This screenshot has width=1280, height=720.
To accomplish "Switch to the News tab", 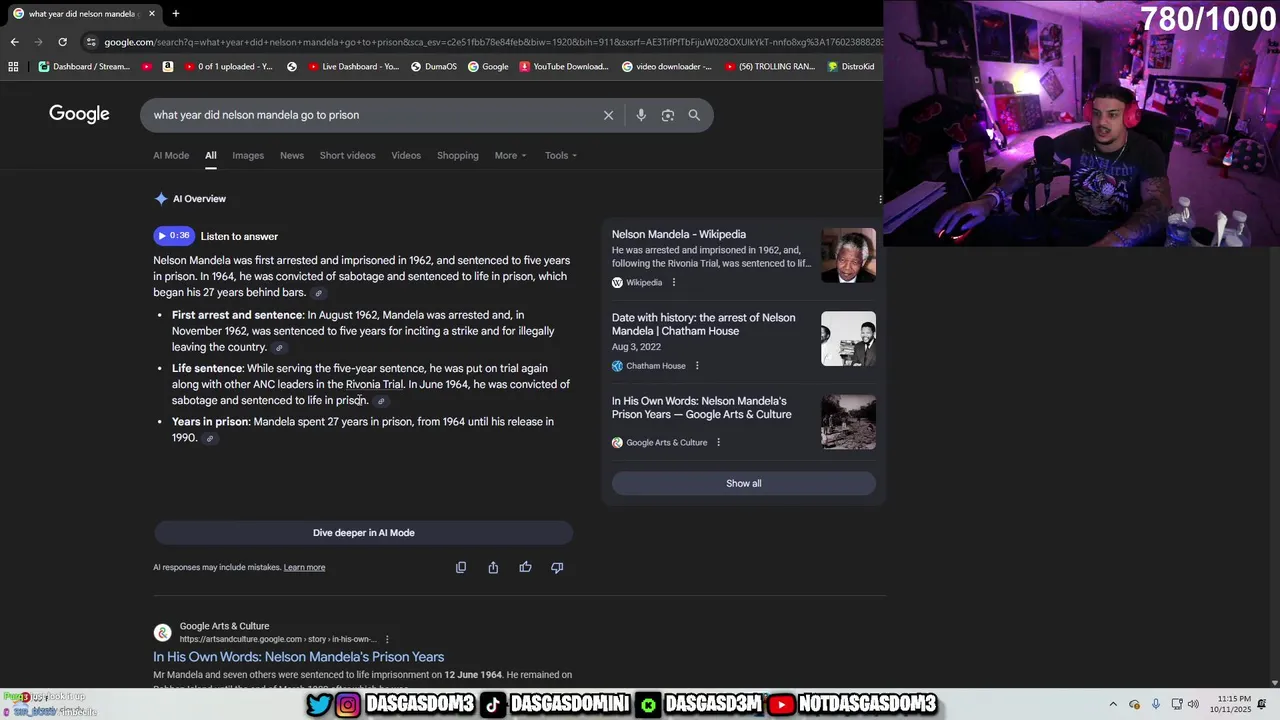I will [x=292, y=155].
